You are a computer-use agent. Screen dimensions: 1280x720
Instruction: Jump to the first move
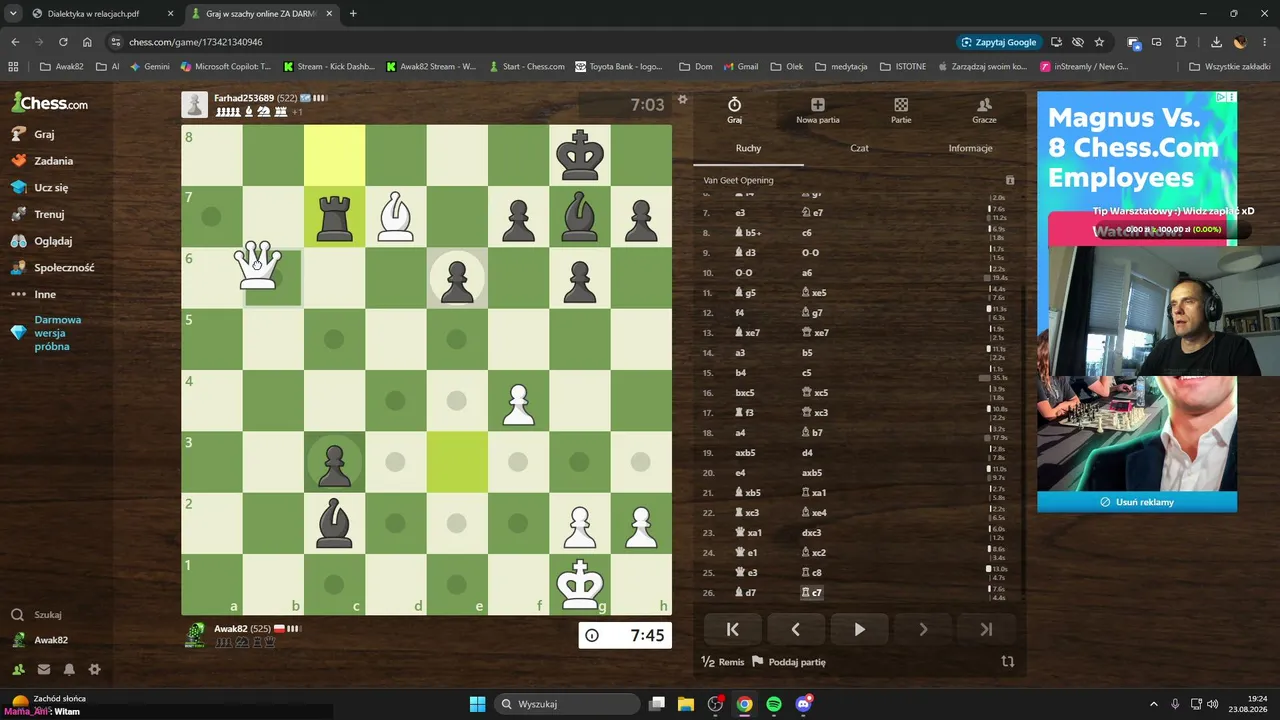click(732, 629)
